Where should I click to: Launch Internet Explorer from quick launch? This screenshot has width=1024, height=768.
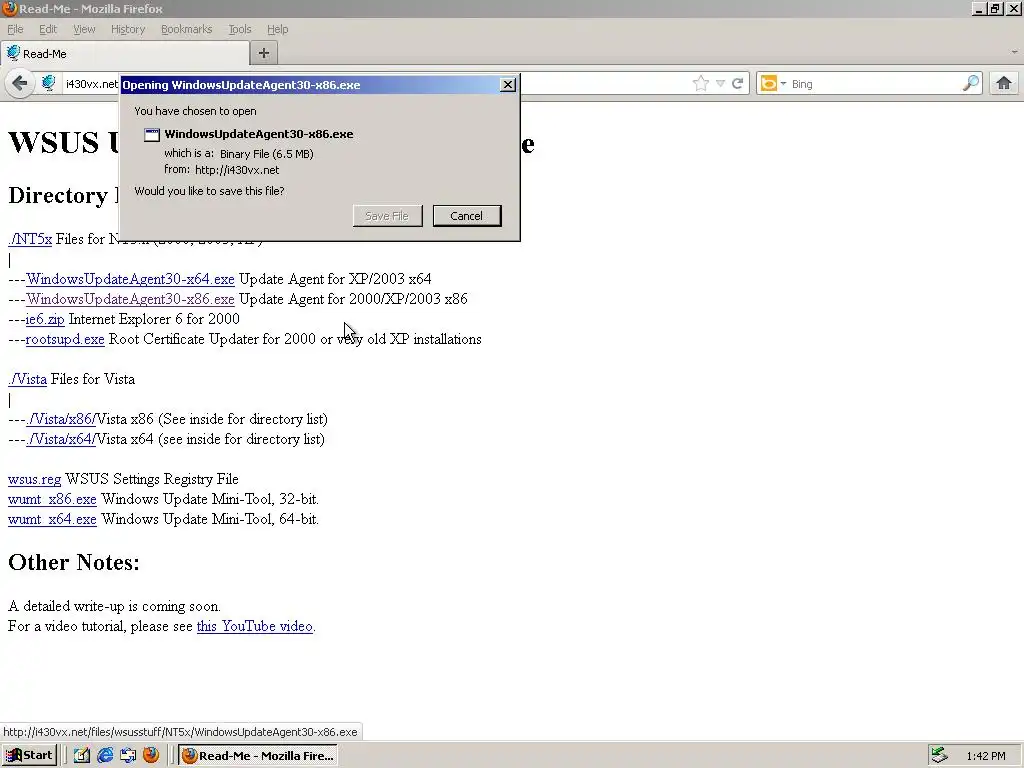click(104, 756)
